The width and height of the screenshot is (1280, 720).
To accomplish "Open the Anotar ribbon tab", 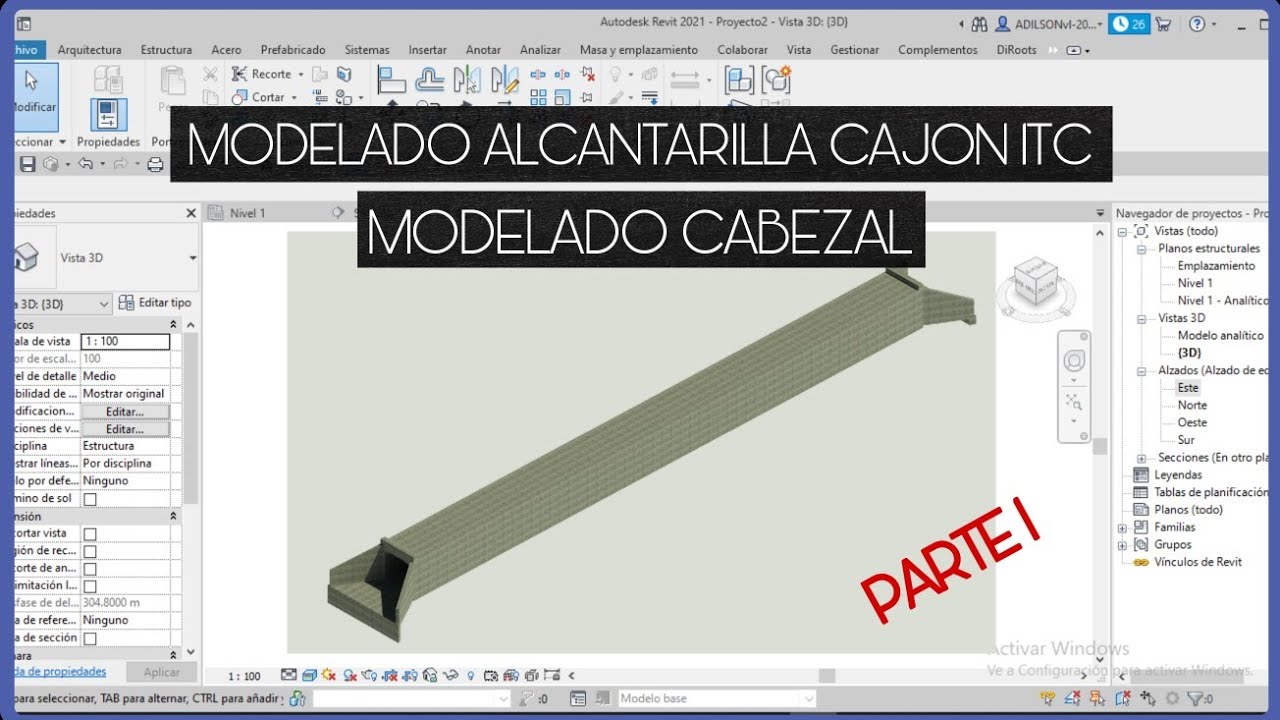I will [483, 50].
